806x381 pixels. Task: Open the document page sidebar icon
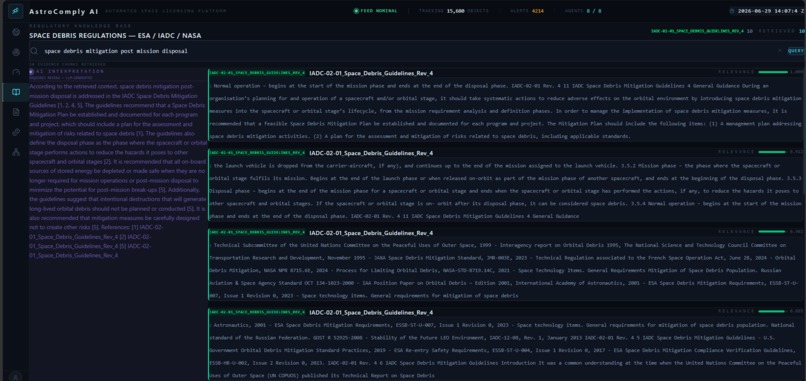pos(16,112)
